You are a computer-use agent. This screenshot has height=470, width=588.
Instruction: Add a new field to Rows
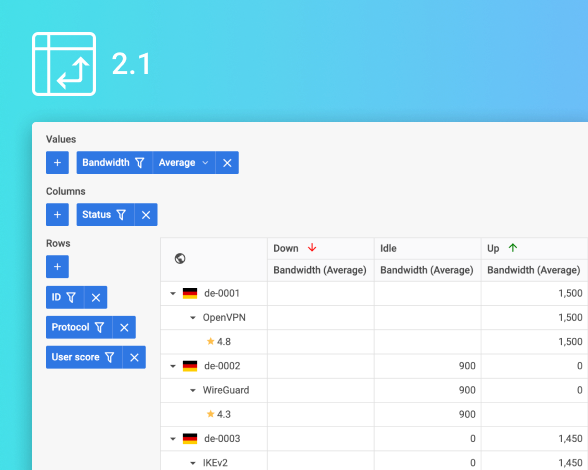click(x=57, y=267)
